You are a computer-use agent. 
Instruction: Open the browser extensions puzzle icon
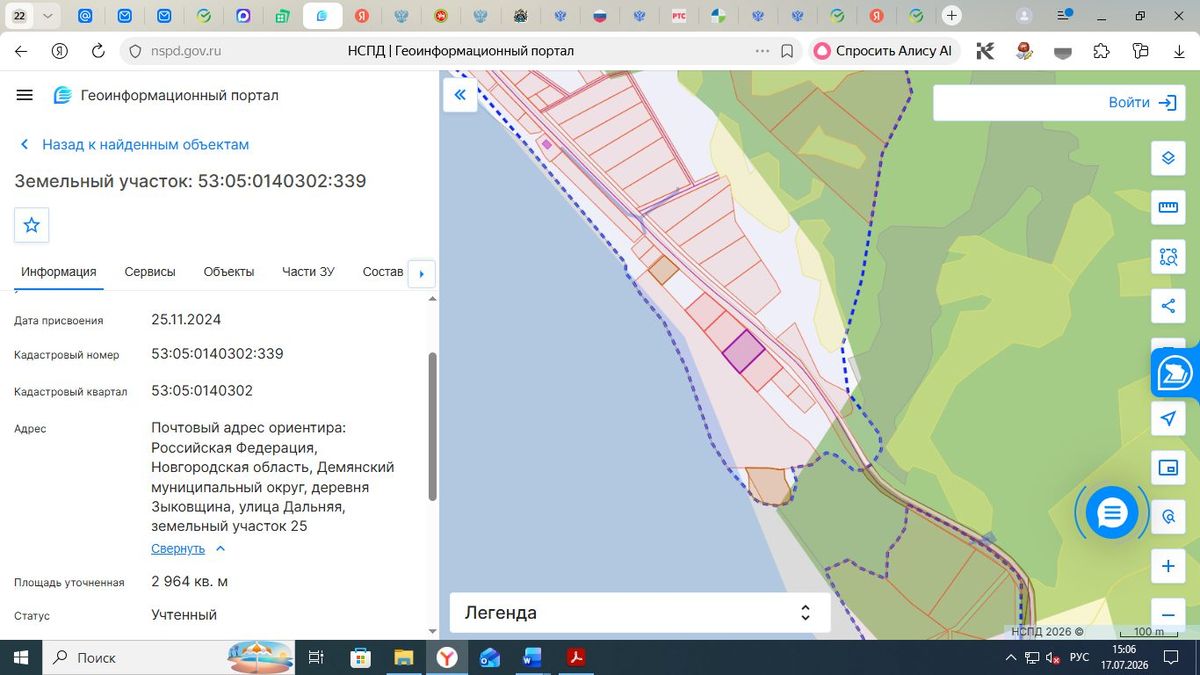[1101, 51]
